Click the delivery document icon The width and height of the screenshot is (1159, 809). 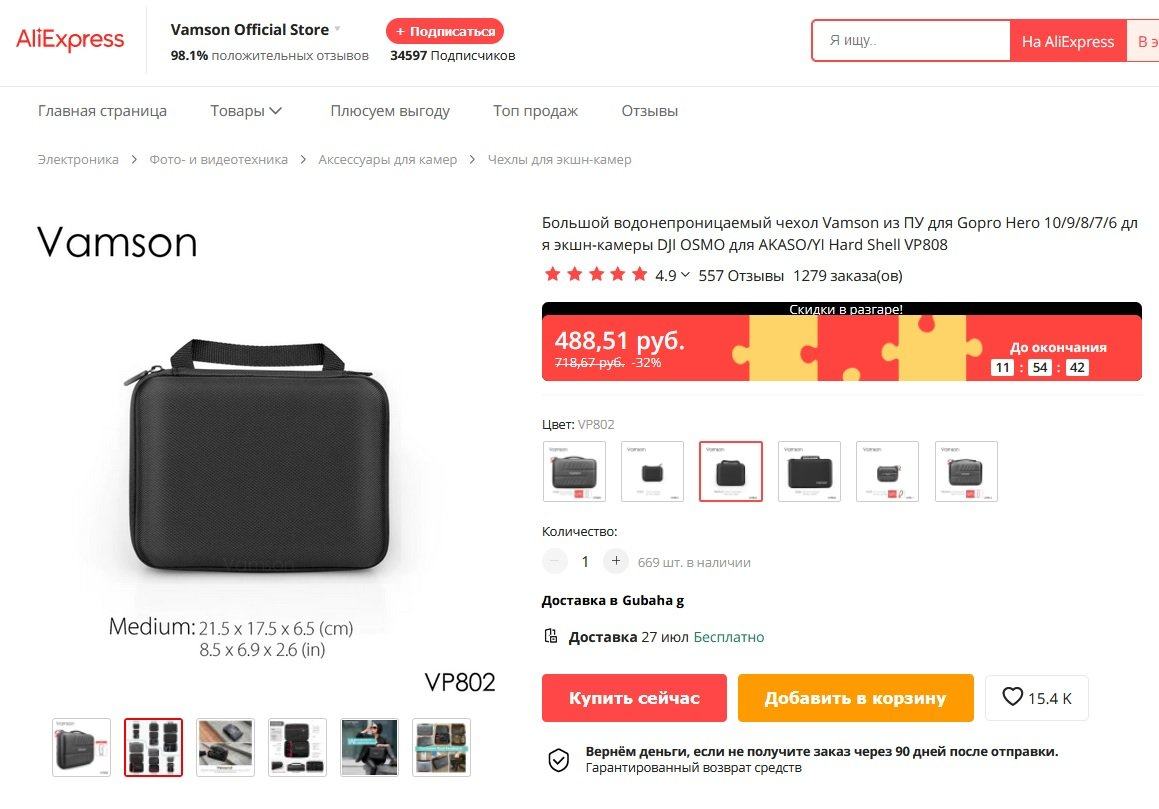click(551, 636)
